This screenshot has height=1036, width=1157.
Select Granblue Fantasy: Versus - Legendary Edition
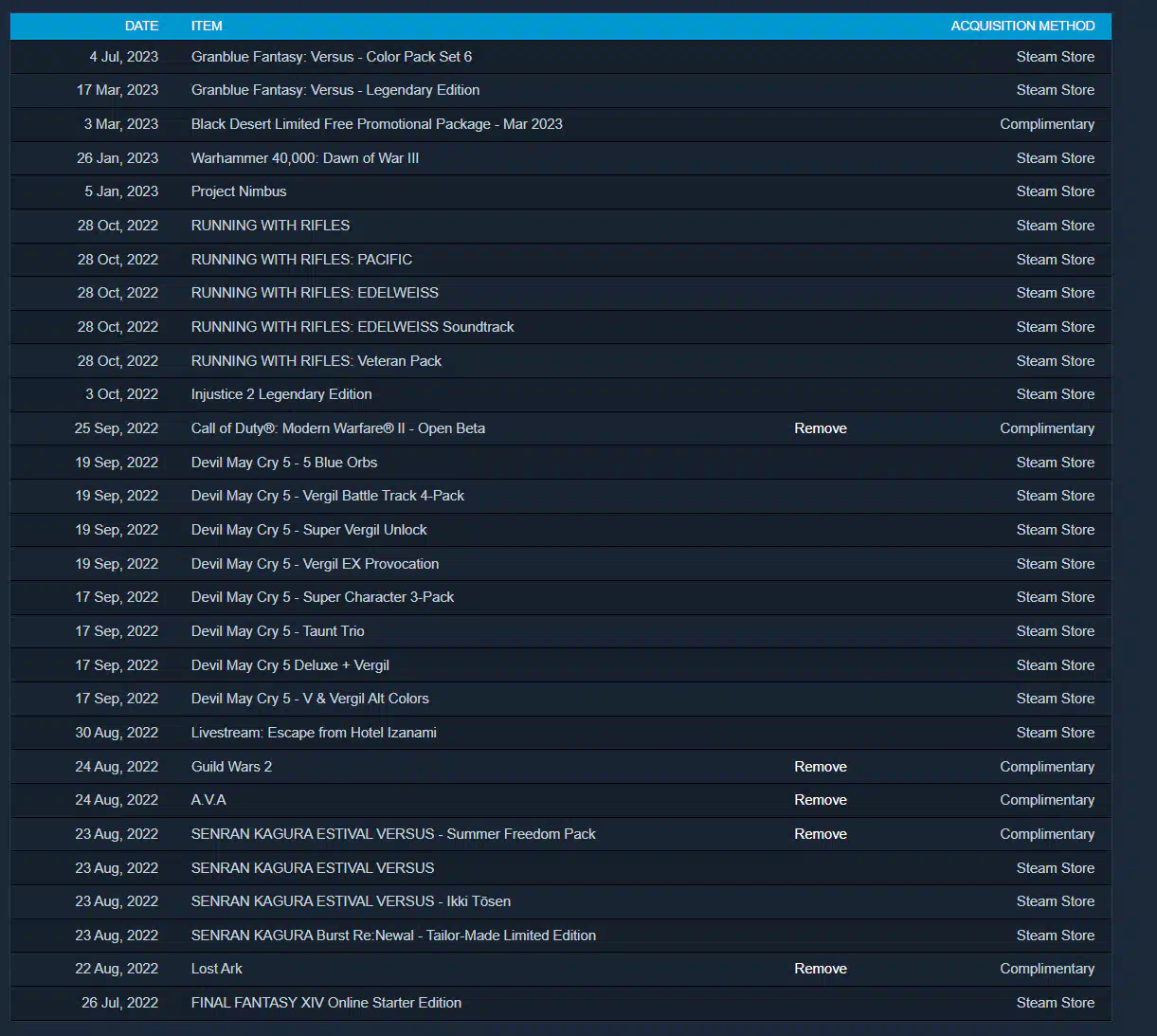point(335,90)
